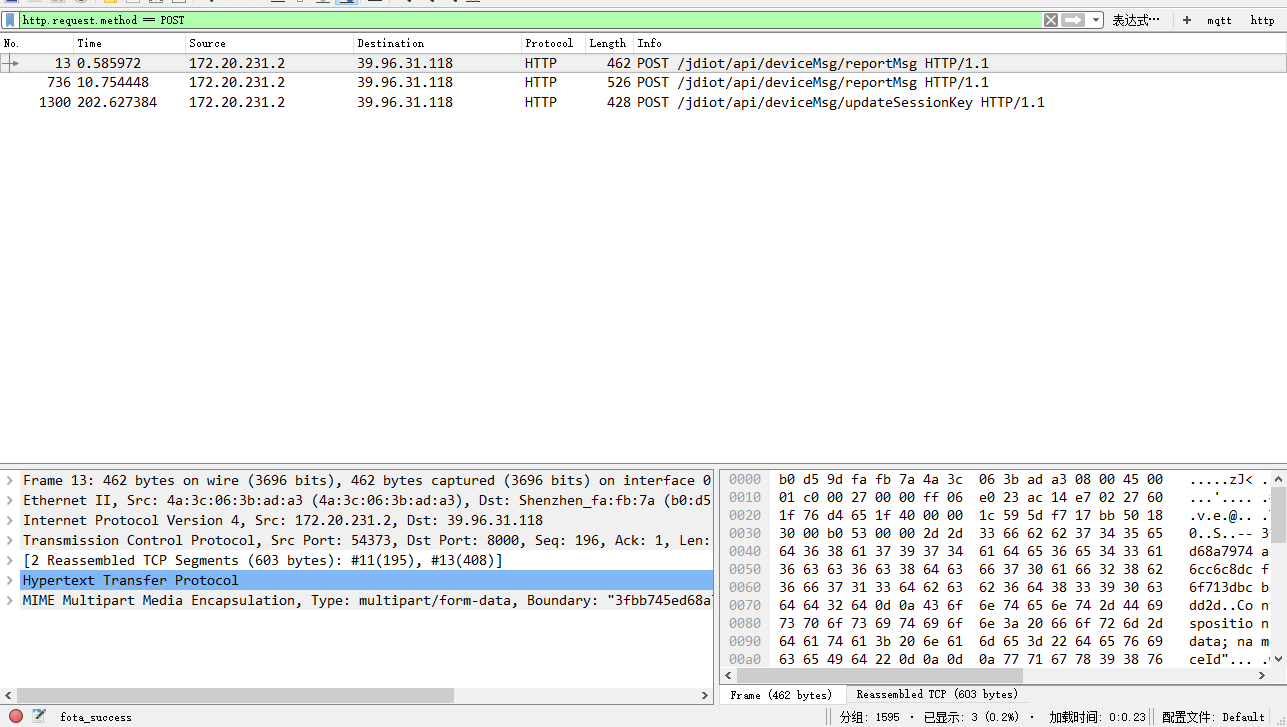1287x727 pixels.
Task: Click hex offset 0000 row
Action: (x=745, y=480)
